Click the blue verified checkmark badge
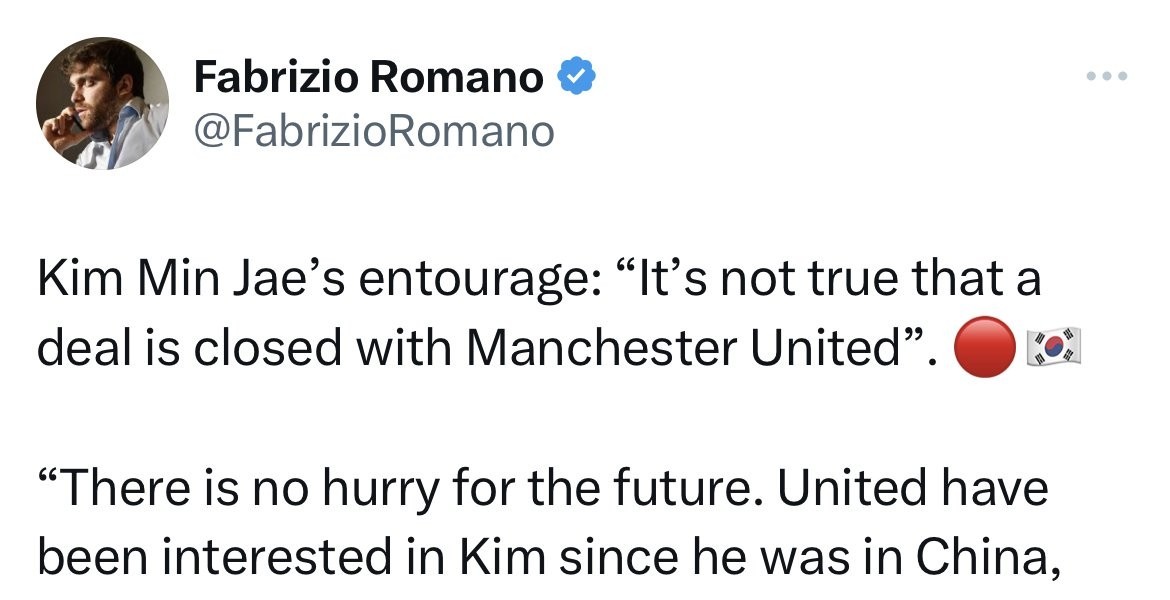This screenshot has height=600, width=1170. click(x=576, y=76)
